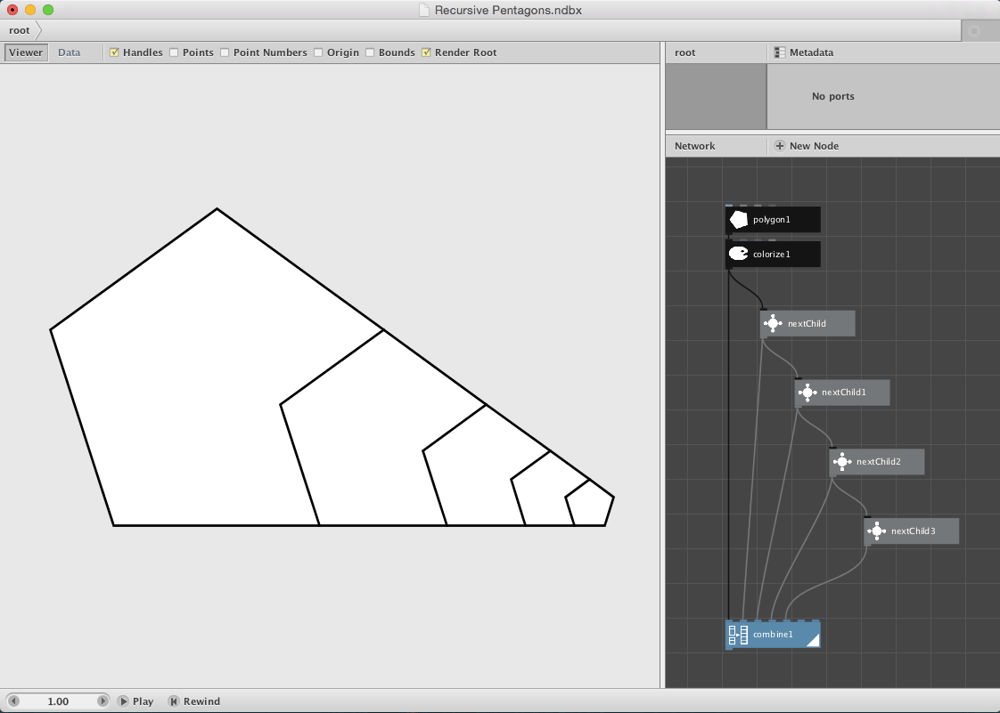The image size is (1000, 713).
Task: Click the nextChild2 node icon
Action: [842, 462]
